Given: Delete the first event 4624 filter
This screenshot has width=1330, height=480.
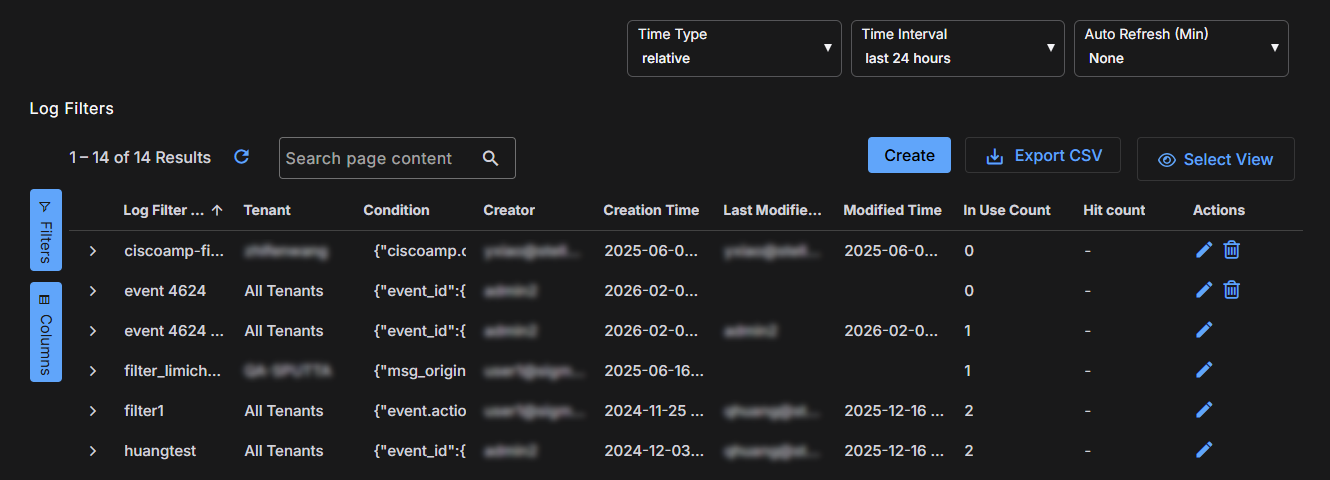Looking at the screenshot, I should click(x=1232, y=290).
